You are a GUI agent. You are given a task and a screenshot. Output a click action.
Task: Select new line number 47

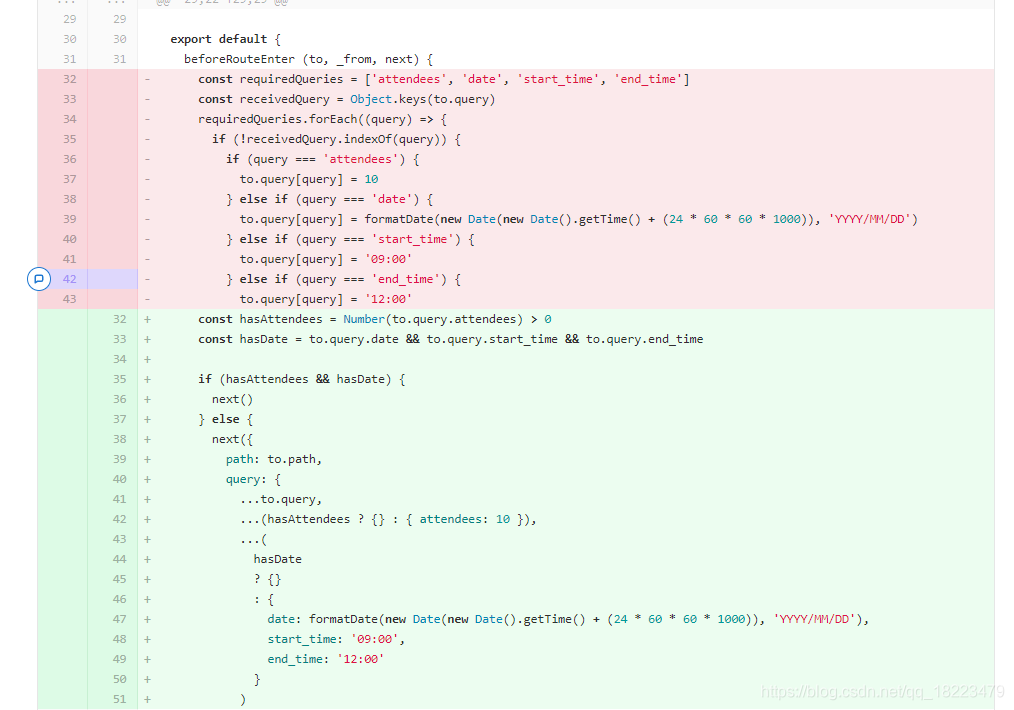click(x=120, y=619)
